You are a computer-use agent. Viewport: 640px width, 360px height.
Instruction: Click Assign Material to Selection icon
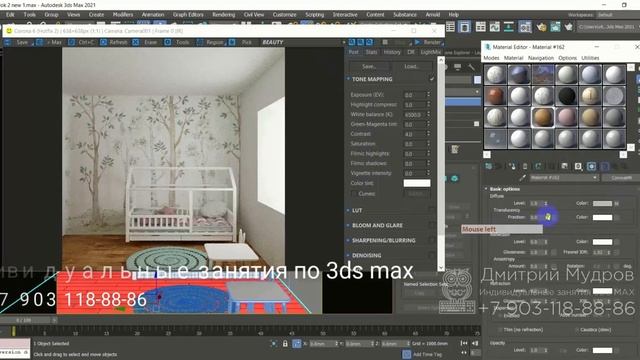coord(512,166)
